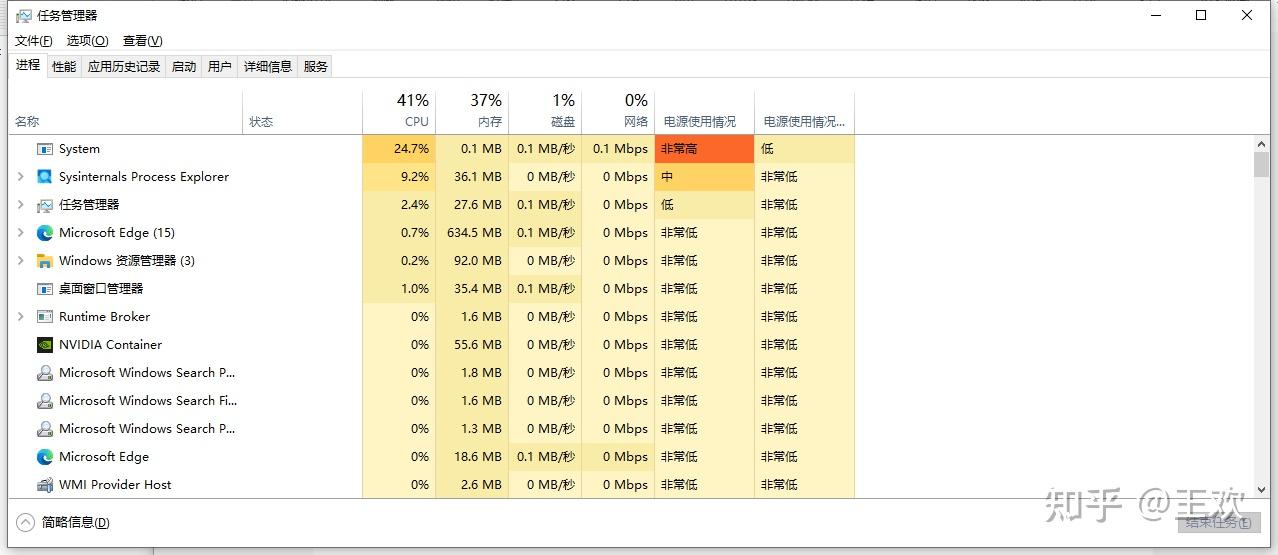Maximize the Task Manager window

1201,15
